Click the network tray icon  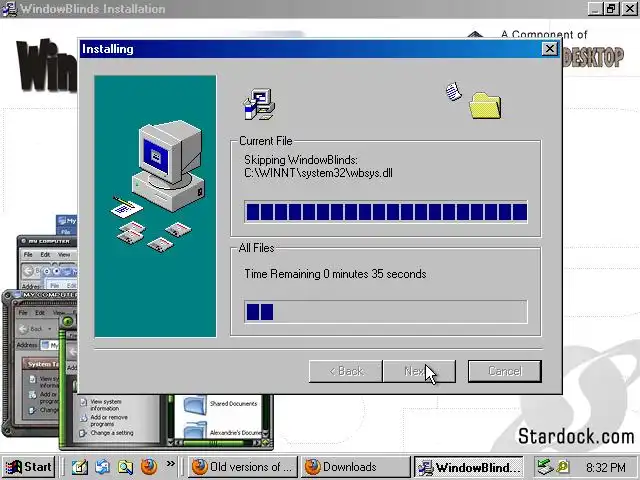coord(544,467)
